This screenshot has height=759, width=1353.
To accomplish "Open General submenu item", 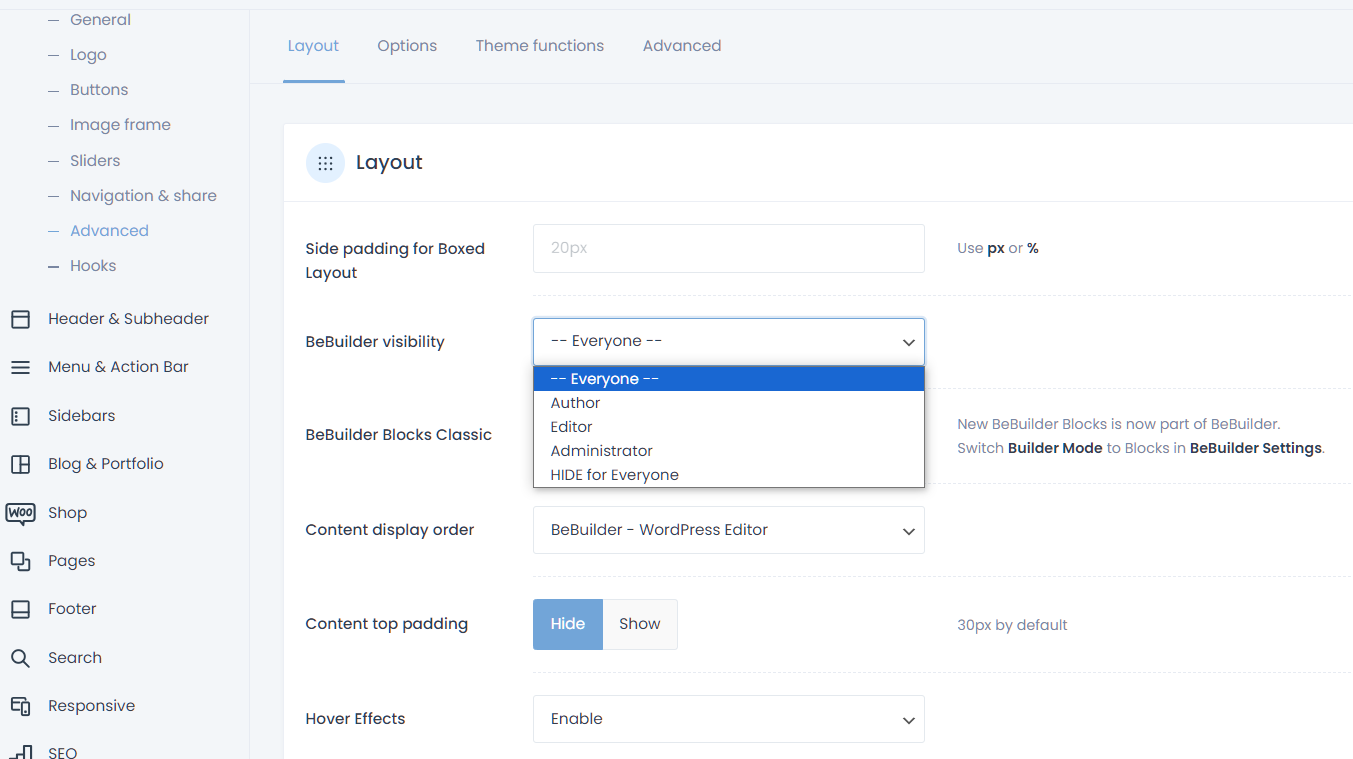I will [x=100, y=20].
